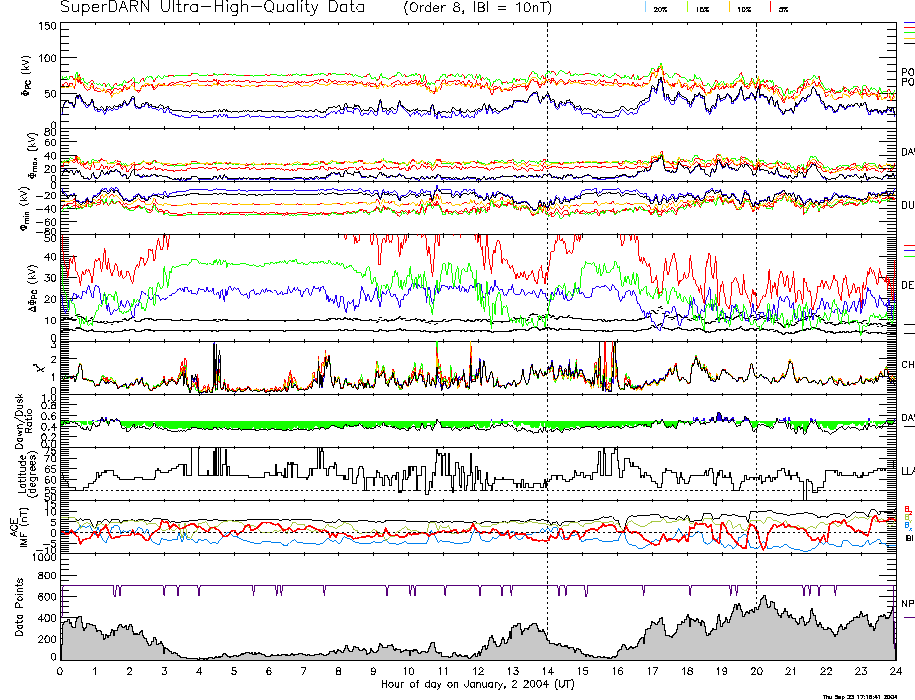Click the '1000' tick on Data Points axis
This screenshot has height=700, width=915.
point(43,557)
